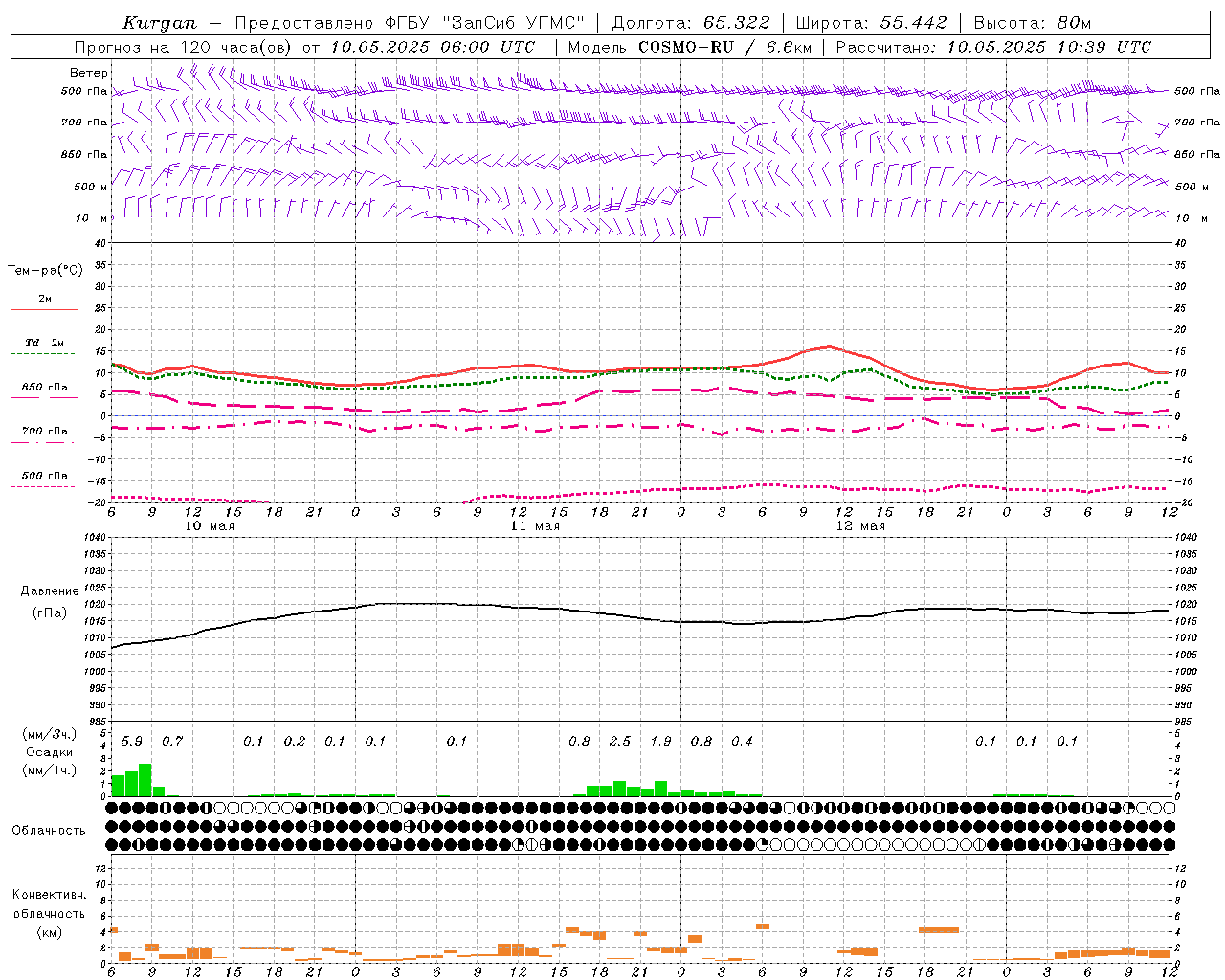Click the '0.2' precipitation value
This screenshot has height=980, width=1225.
coord(295,741)
